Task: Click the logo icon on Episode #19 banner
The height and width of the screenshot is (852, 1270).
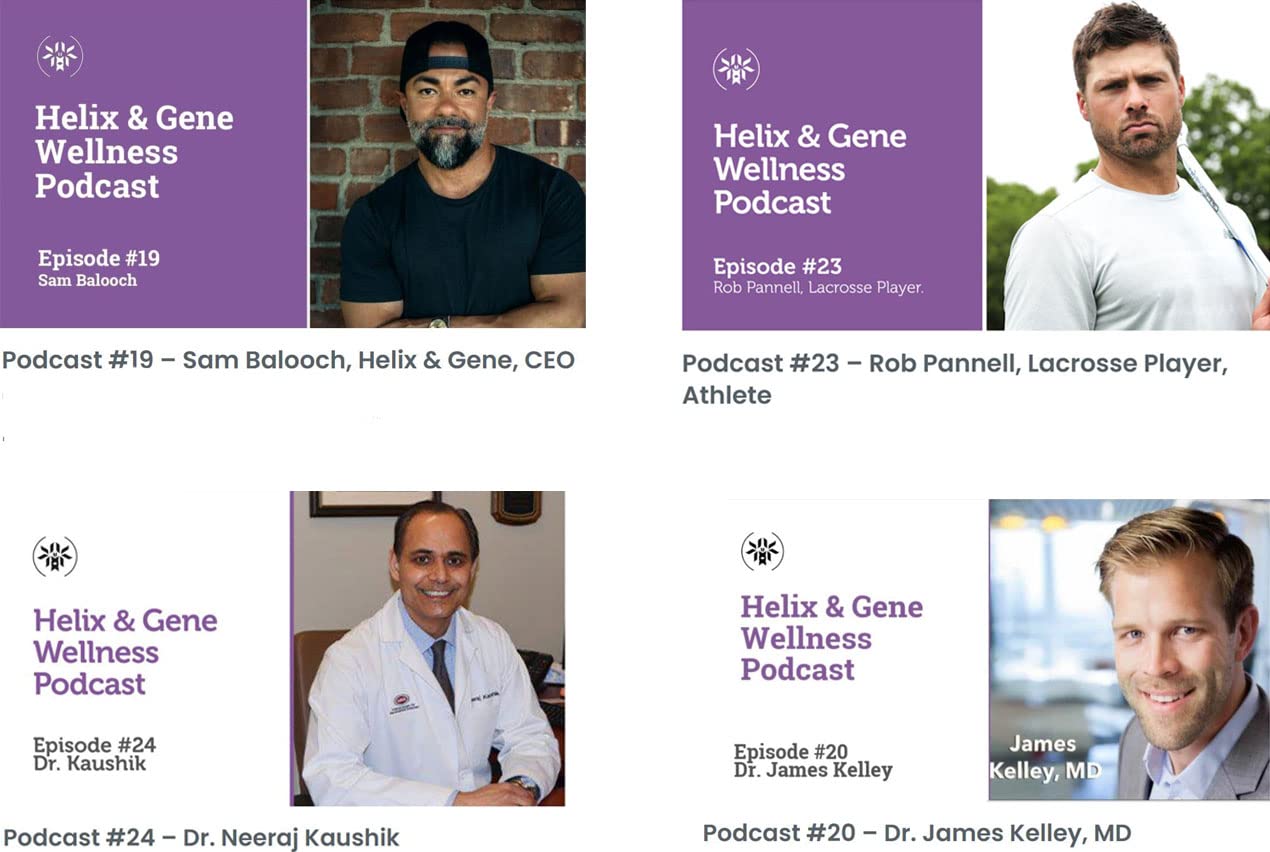Action: click(x=60, y=57)
